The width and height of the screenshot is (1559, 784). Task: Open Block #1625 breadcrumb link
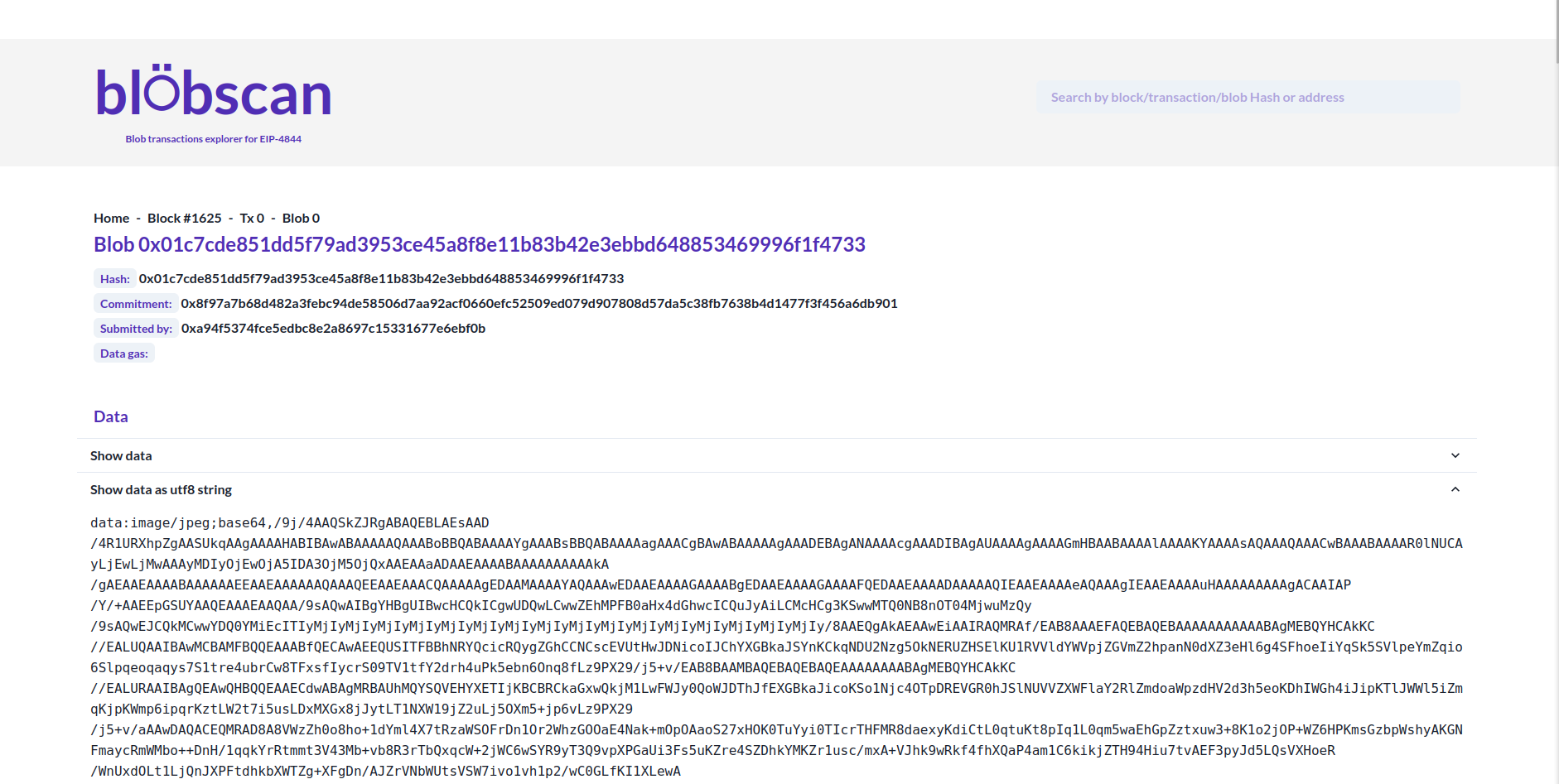185,219
